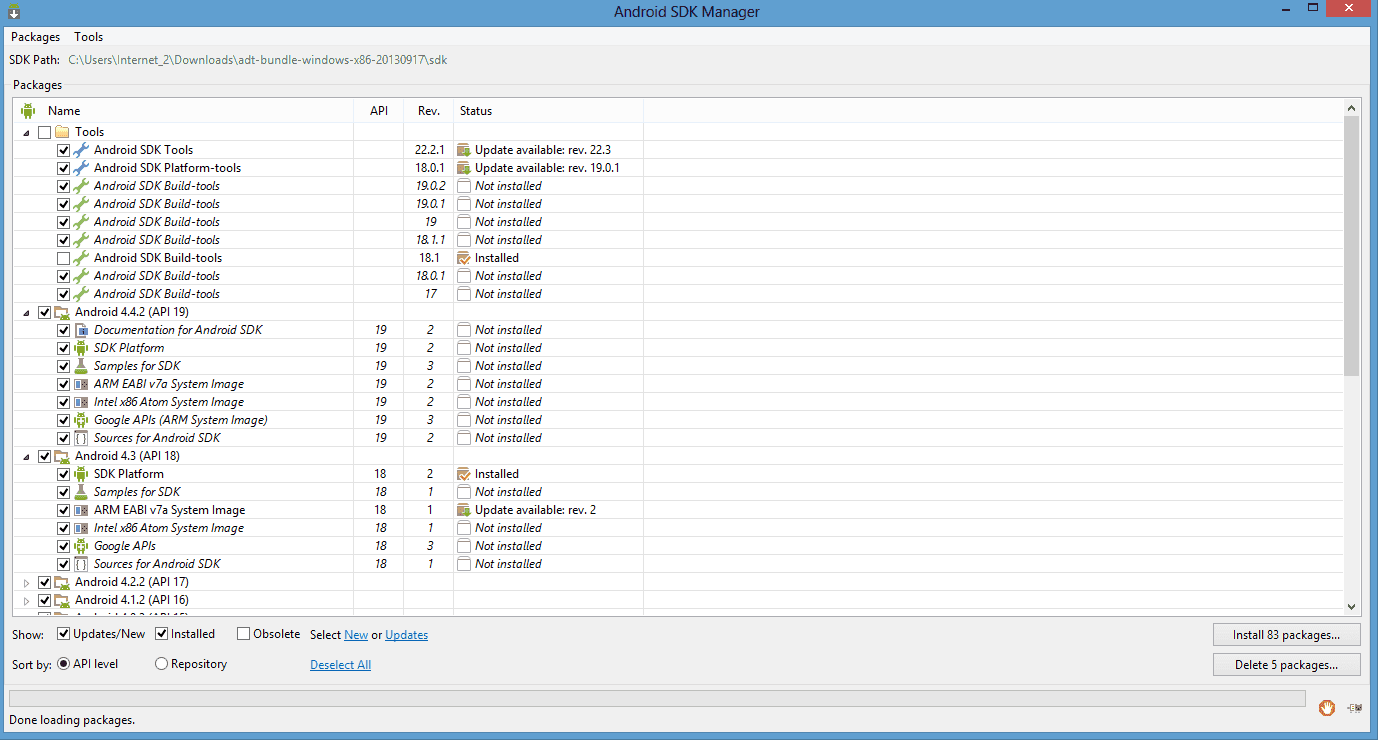
Task: Select the API 18 Samples for SDK row
Action: 679,492
